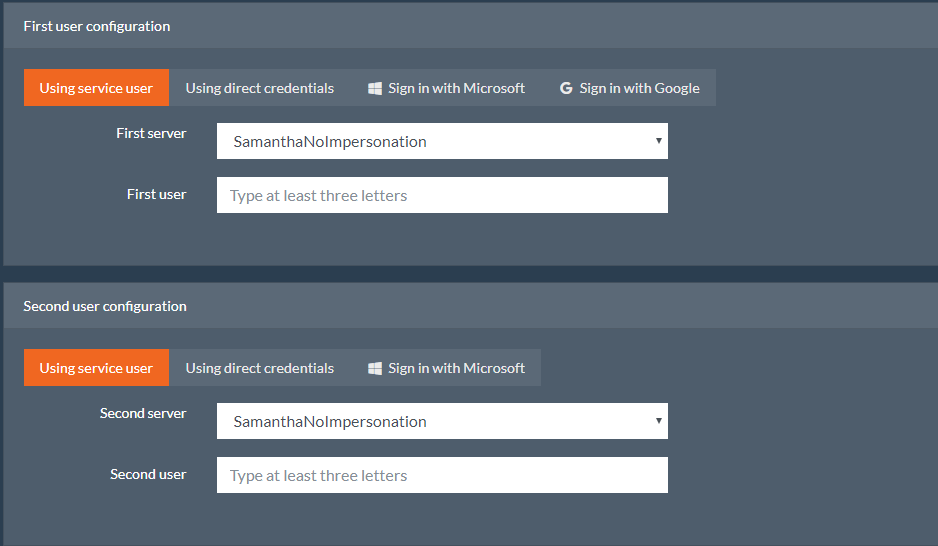Screen dimensions: 938x546
Task: Click the Second server label
Action: [143, 413]
